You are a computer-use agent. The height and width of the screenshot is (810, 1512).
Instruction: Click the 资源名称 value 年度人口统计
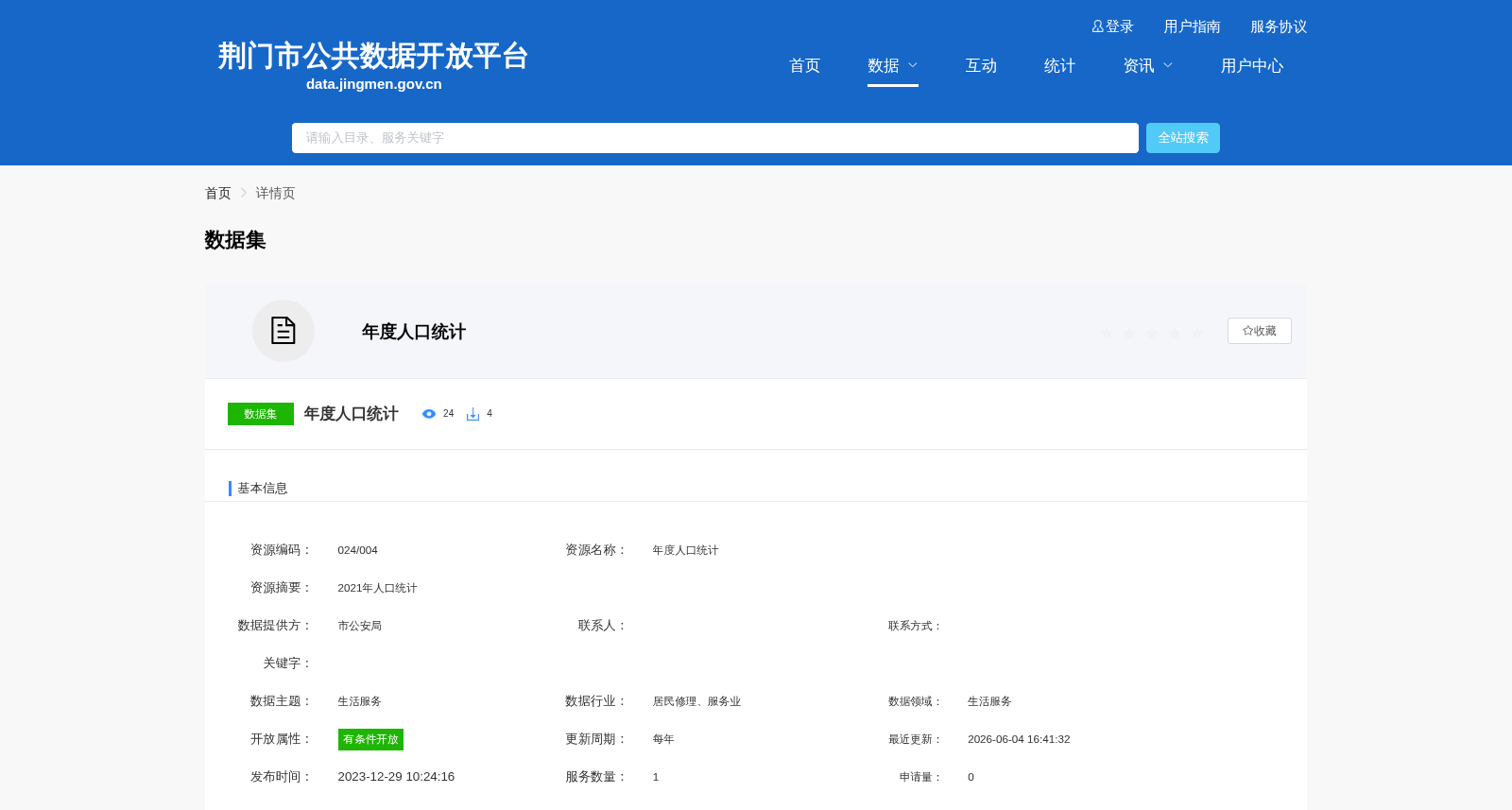click(x=685, y=550)
